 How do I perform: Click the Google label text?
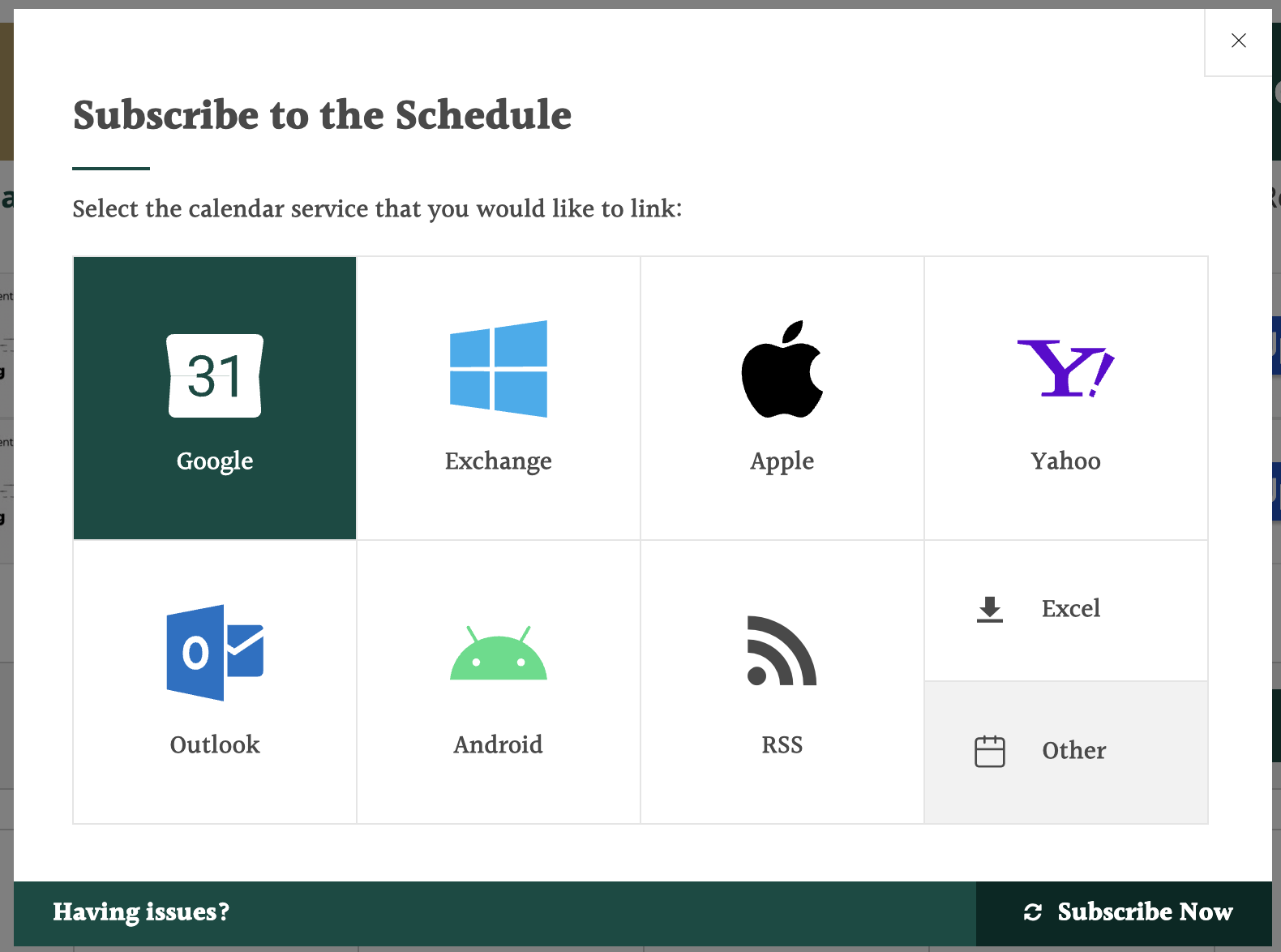[x=215, y=461]
